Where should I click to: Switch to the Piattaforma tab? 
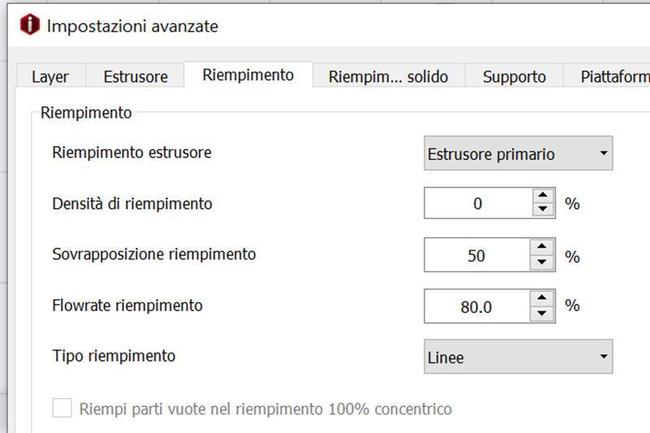612,77
